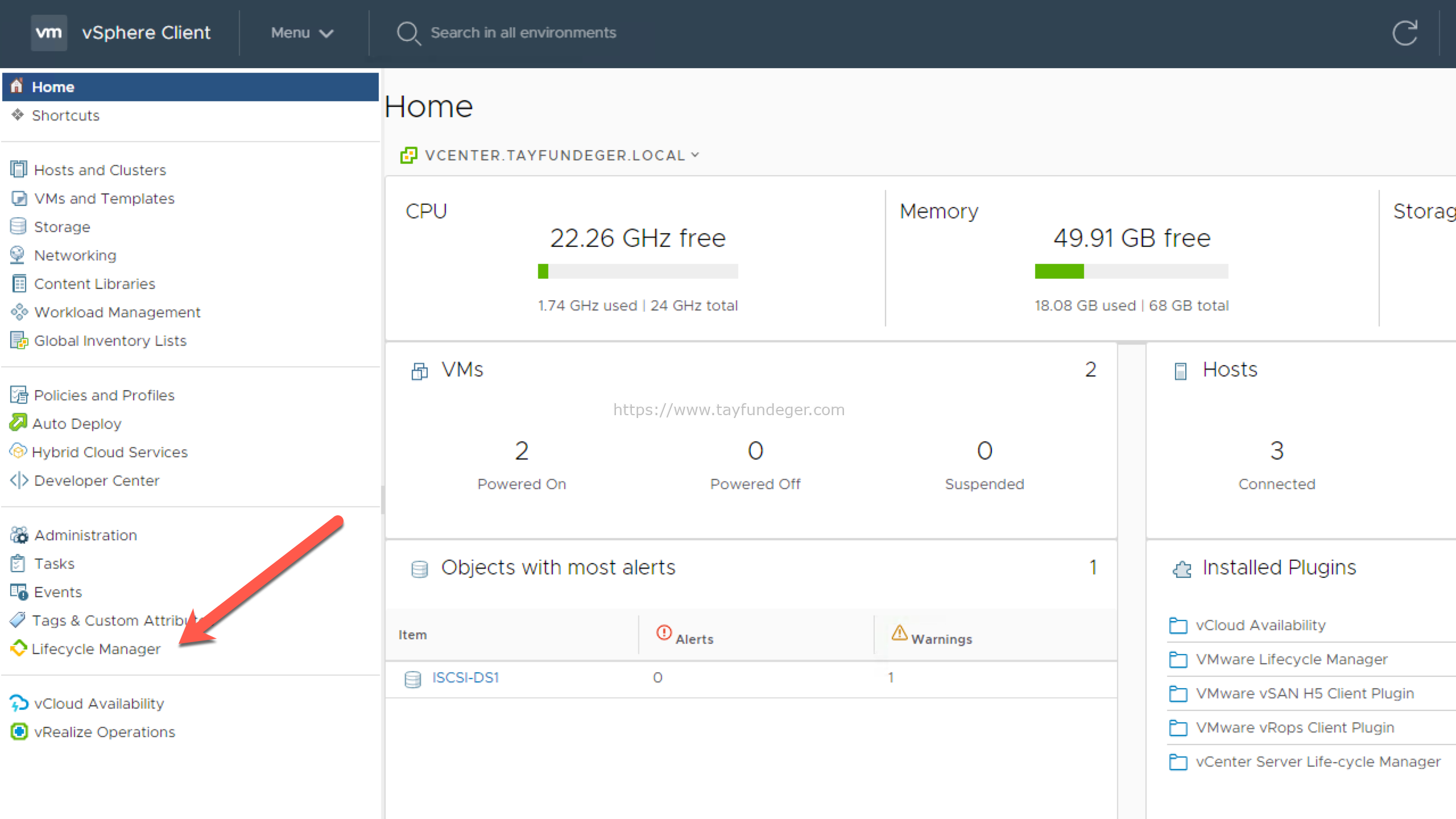Refresh the view with the refresh icon
The height and width of the screenshot is (819, 1456).
(1405, 33)
